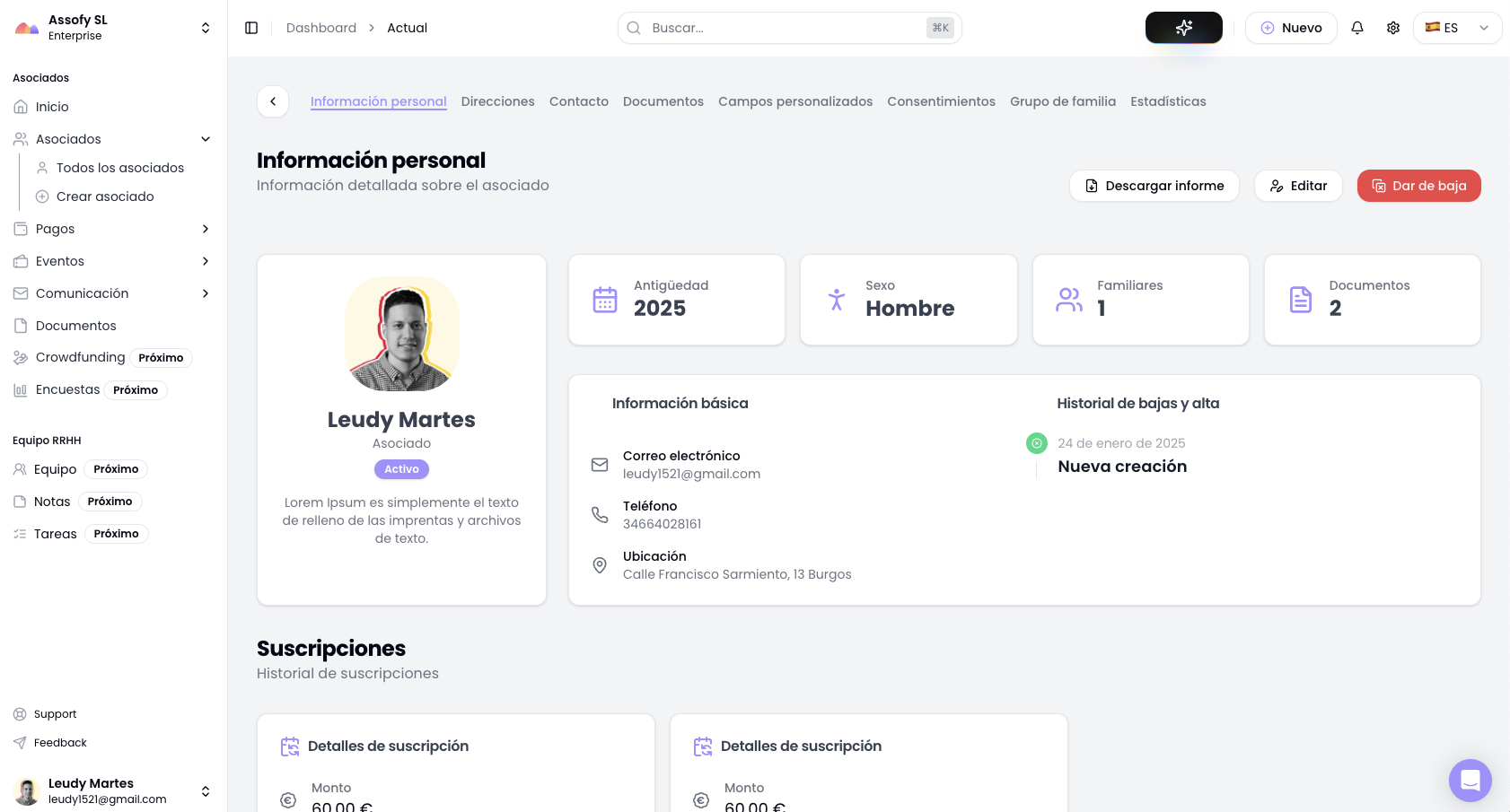Image resolution: width=1510 pixels, height=812 pixels.
Task: Open the Estadísticas tab
Action: [x=1168, y=101]
